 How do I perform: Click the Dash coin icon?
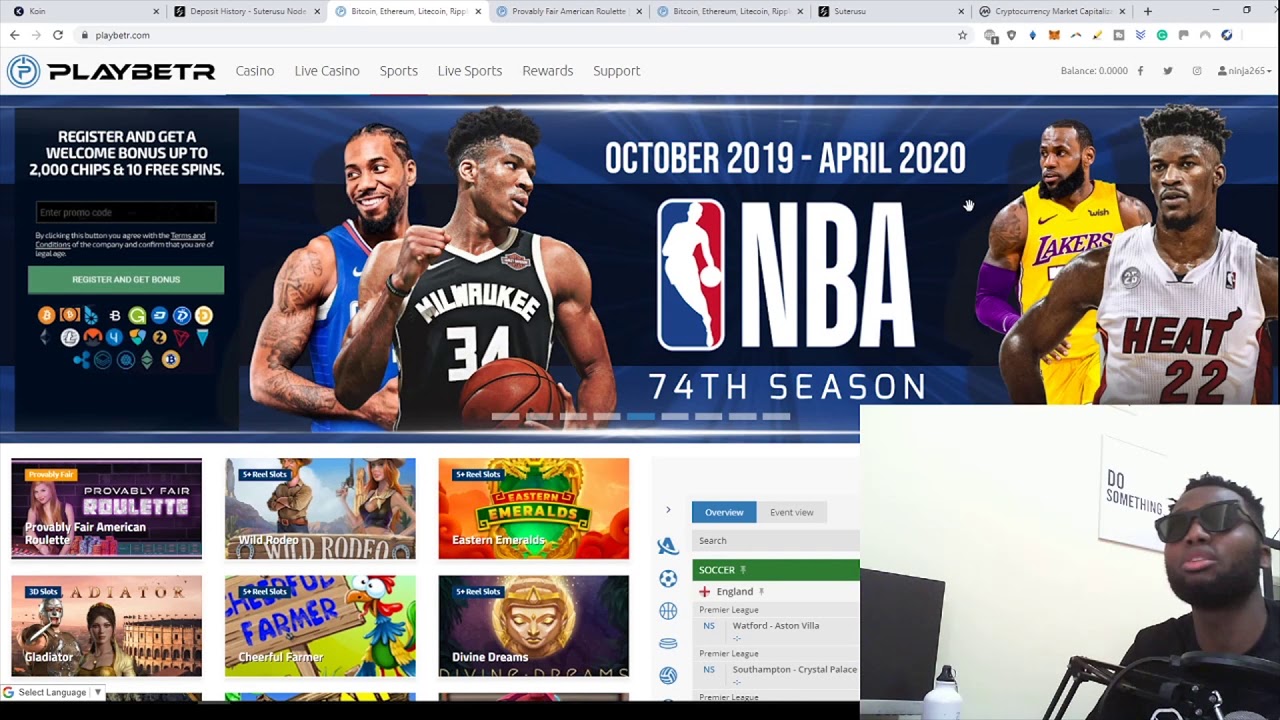point(159,316)
